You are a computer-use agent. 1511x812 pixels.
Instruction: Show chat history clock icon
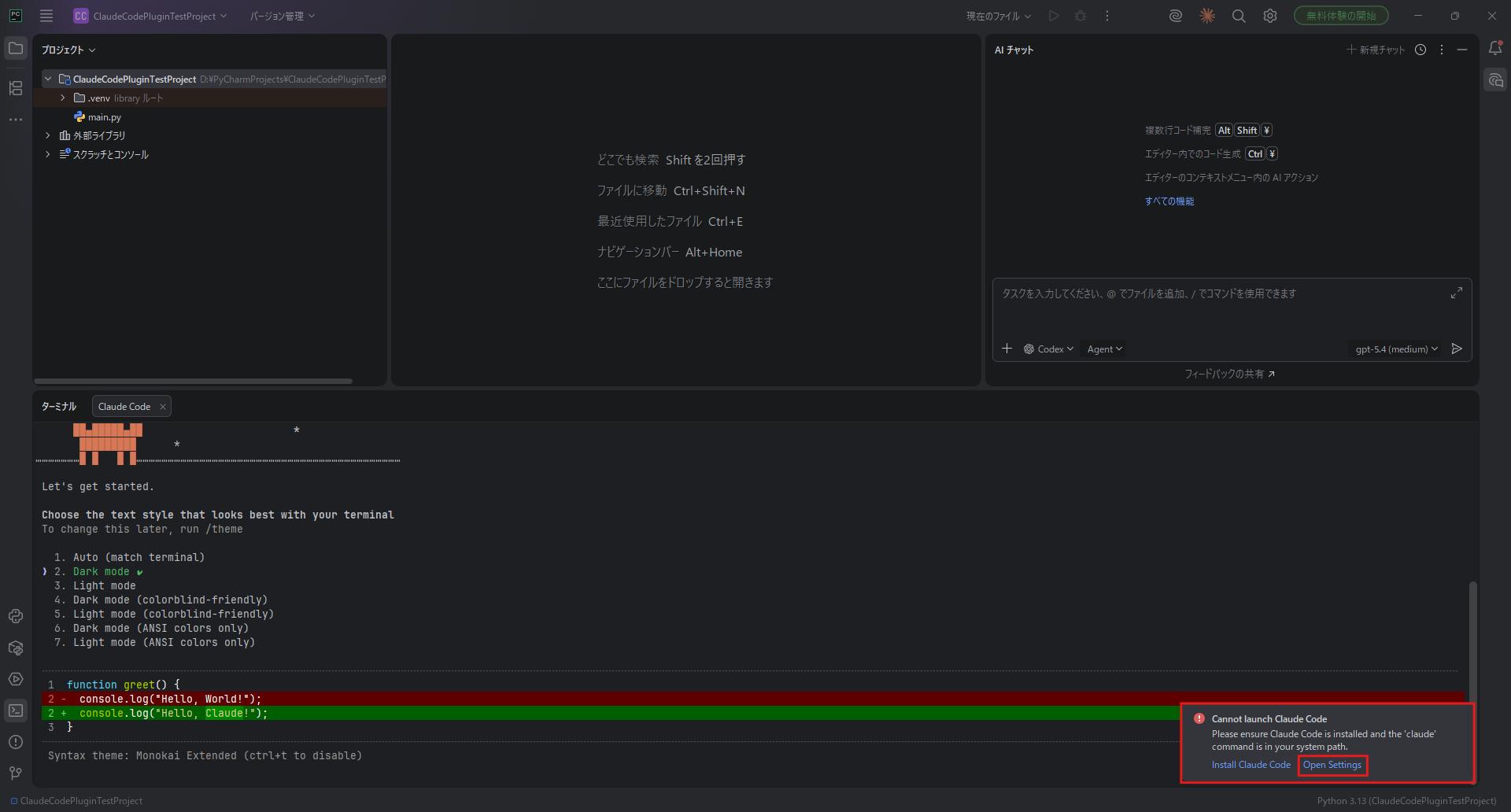pos(1420,50)
